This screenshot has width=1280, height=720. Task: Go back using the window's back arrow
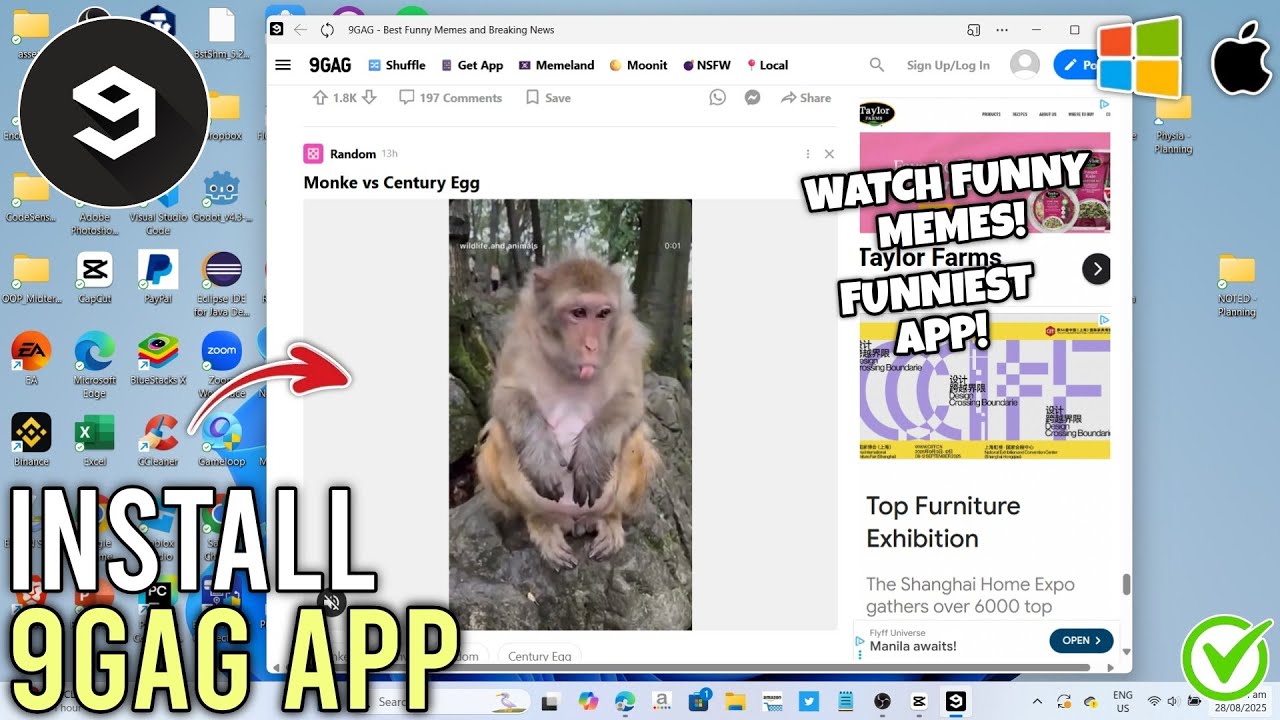(x=300, y=30)
